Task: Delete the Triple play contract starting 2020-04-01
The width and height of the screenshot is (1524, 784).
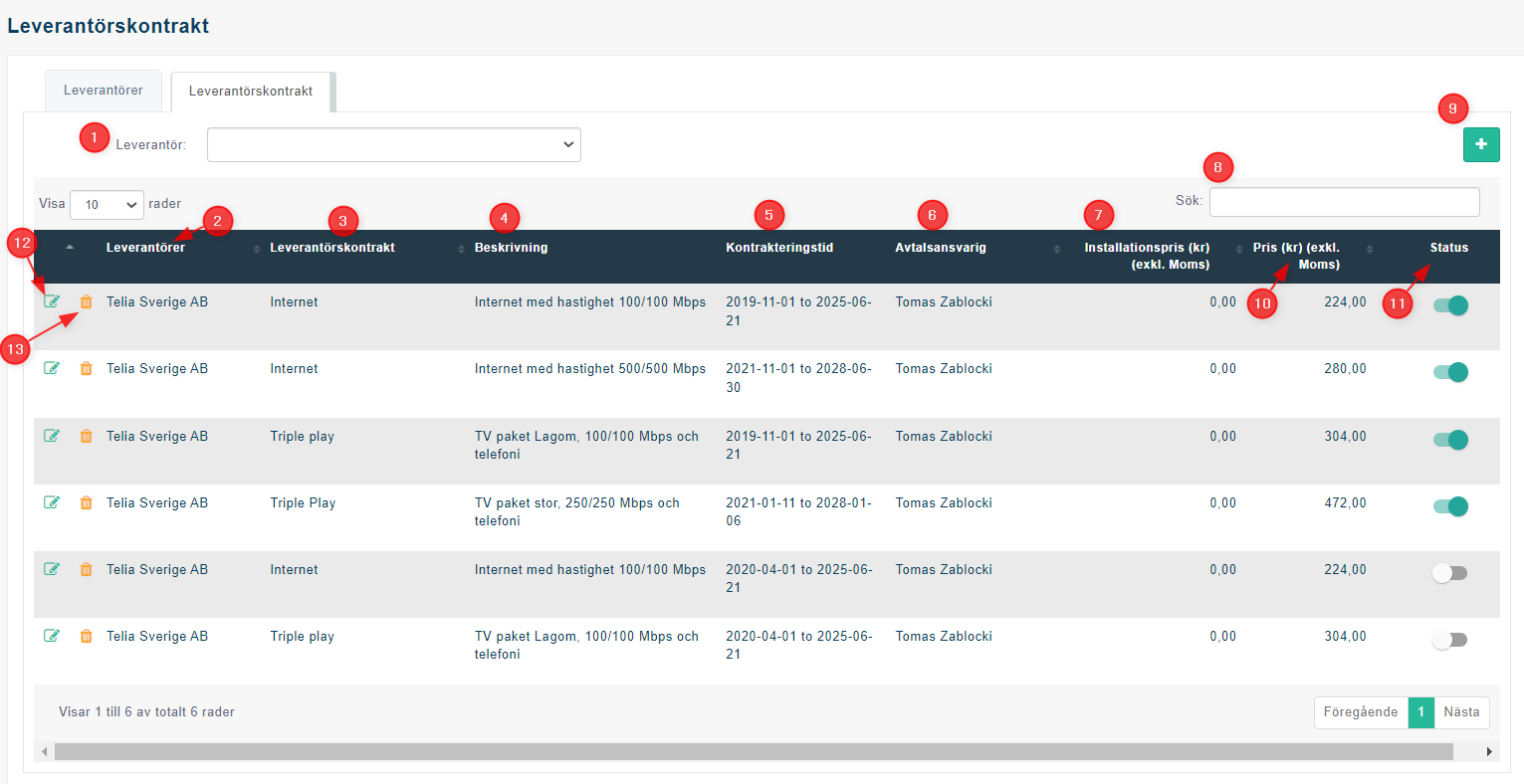Action: [86, 636]
